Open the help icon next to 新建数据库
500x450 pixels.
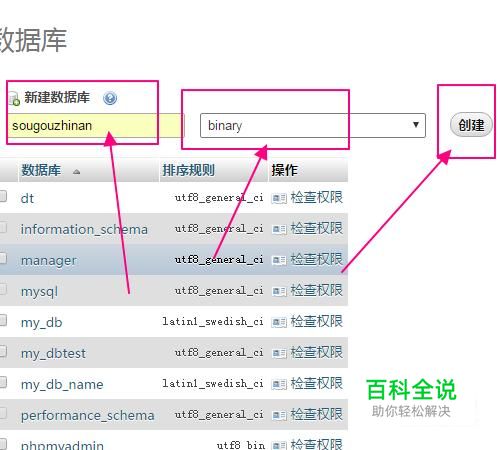(x=110, y=98)
